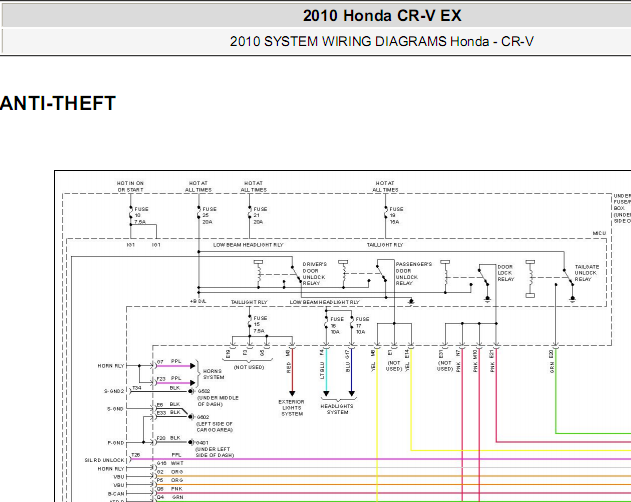Select the SIL RD UNLOCK signal label
Image resolution: width=631 pixels, height=502 pixels.
pos(105,460)
